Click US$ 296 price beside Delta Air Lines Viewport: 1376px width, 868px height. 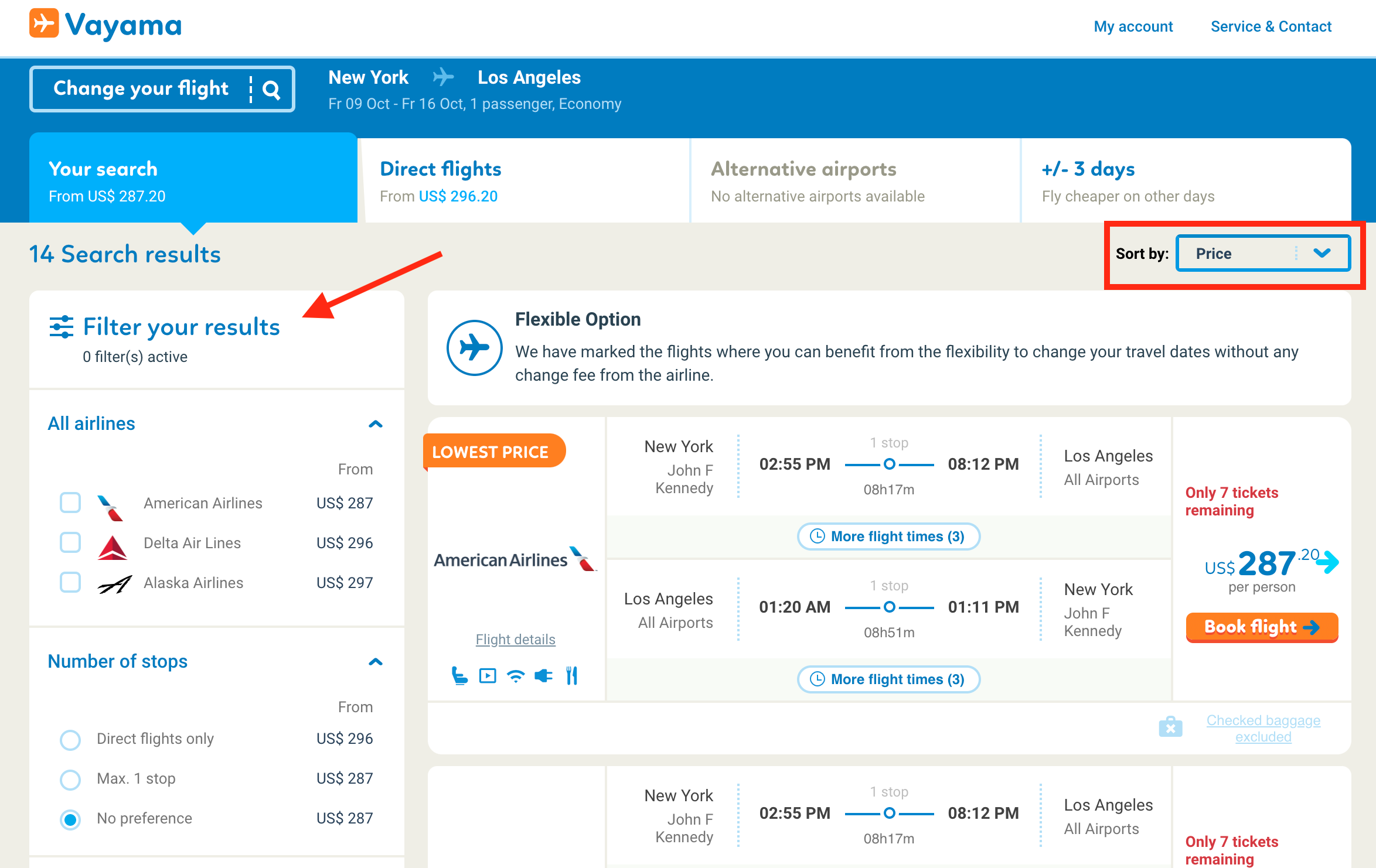[x=345, y=543]
